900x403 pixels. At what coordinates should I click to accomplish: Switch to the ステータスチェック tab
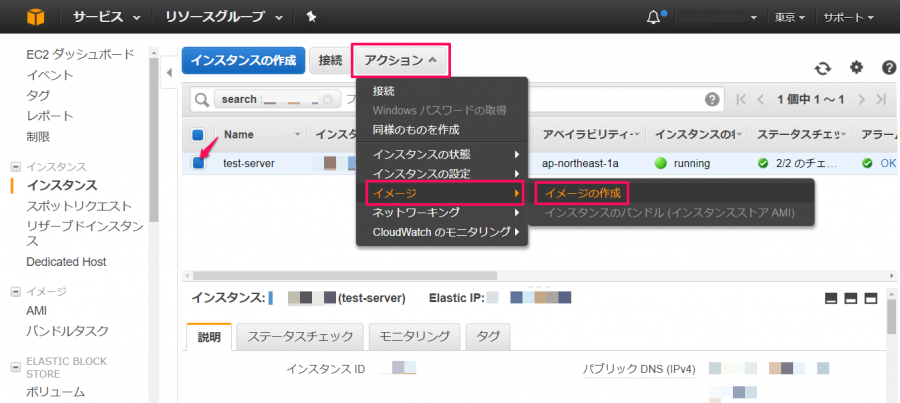pos(300,337)
